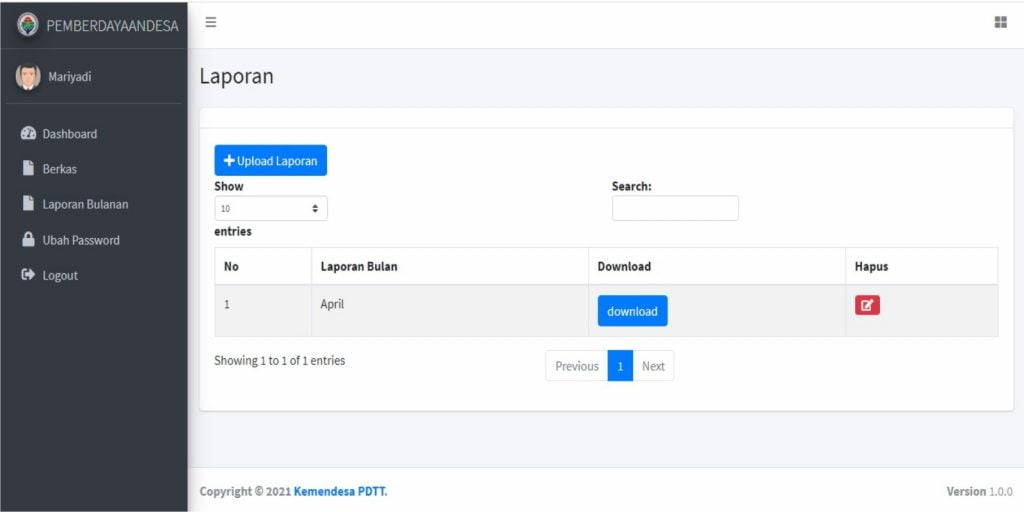Open Laporan Bulanan menu item

pos(85,204)
